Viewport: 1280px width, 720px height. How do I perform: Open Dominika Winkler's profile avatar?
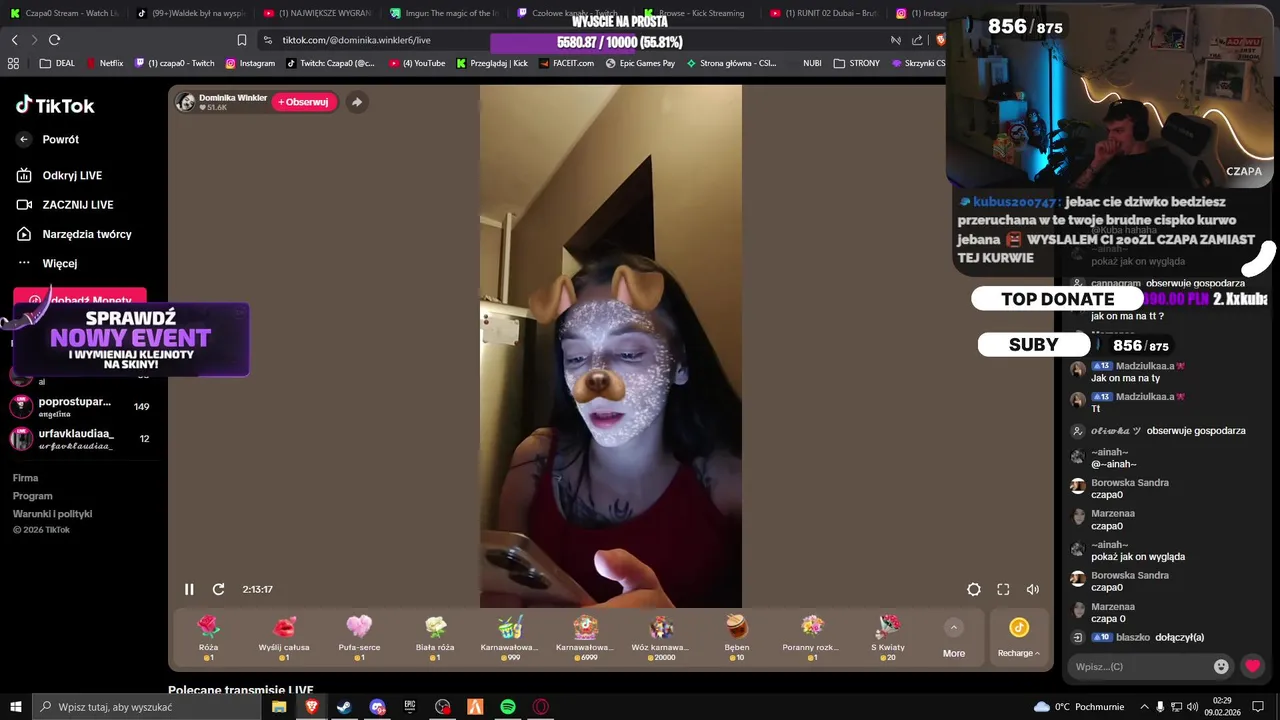click(x=185, y=102)
